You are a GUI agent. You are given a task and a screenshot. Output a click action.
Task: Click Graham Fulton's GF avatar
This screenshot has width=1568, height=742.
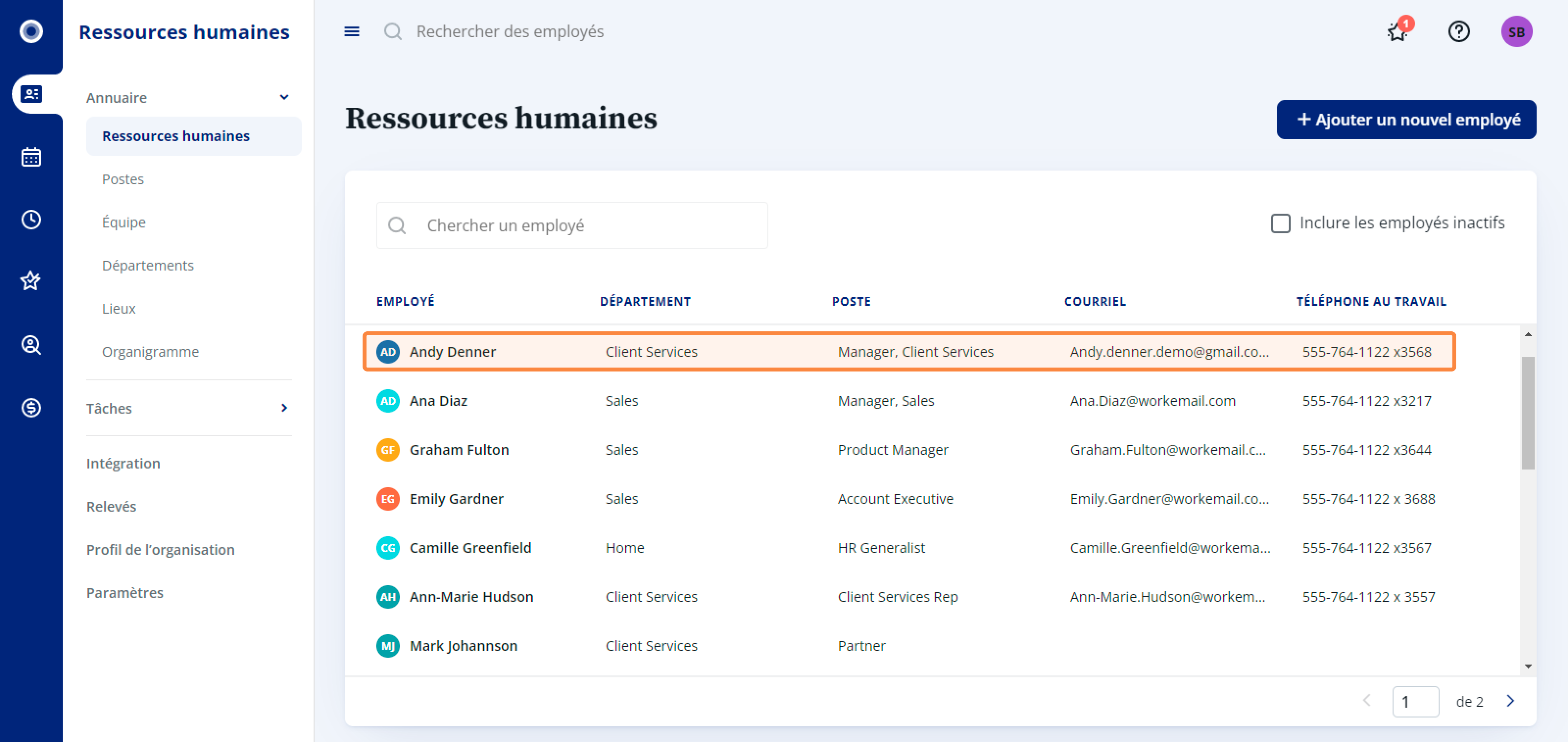pyautogui.click(x=388, y=450)
